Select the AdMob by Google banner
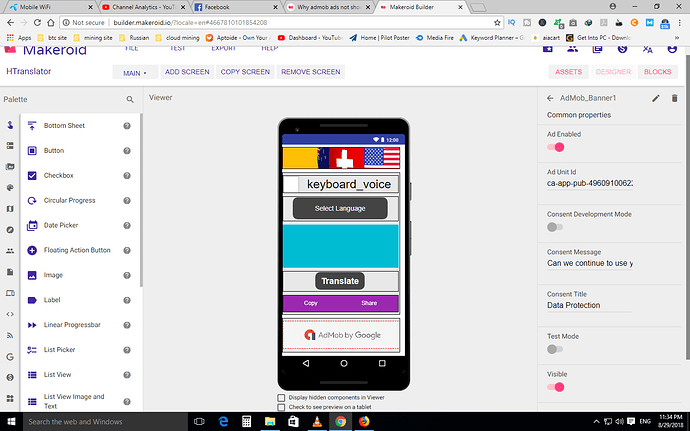Viewport: 690px width, 431px height. [x=341, y=335]
